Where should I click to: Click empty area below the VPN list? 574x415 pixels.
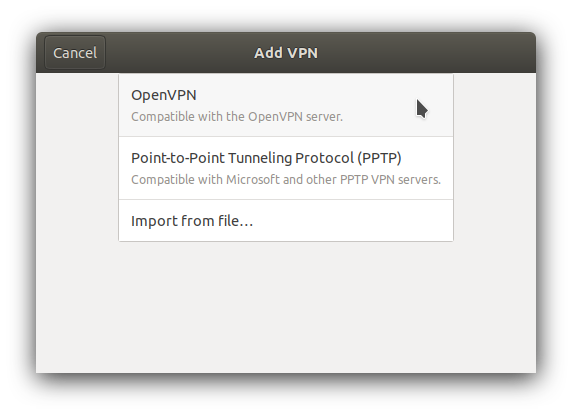[286, 307]
